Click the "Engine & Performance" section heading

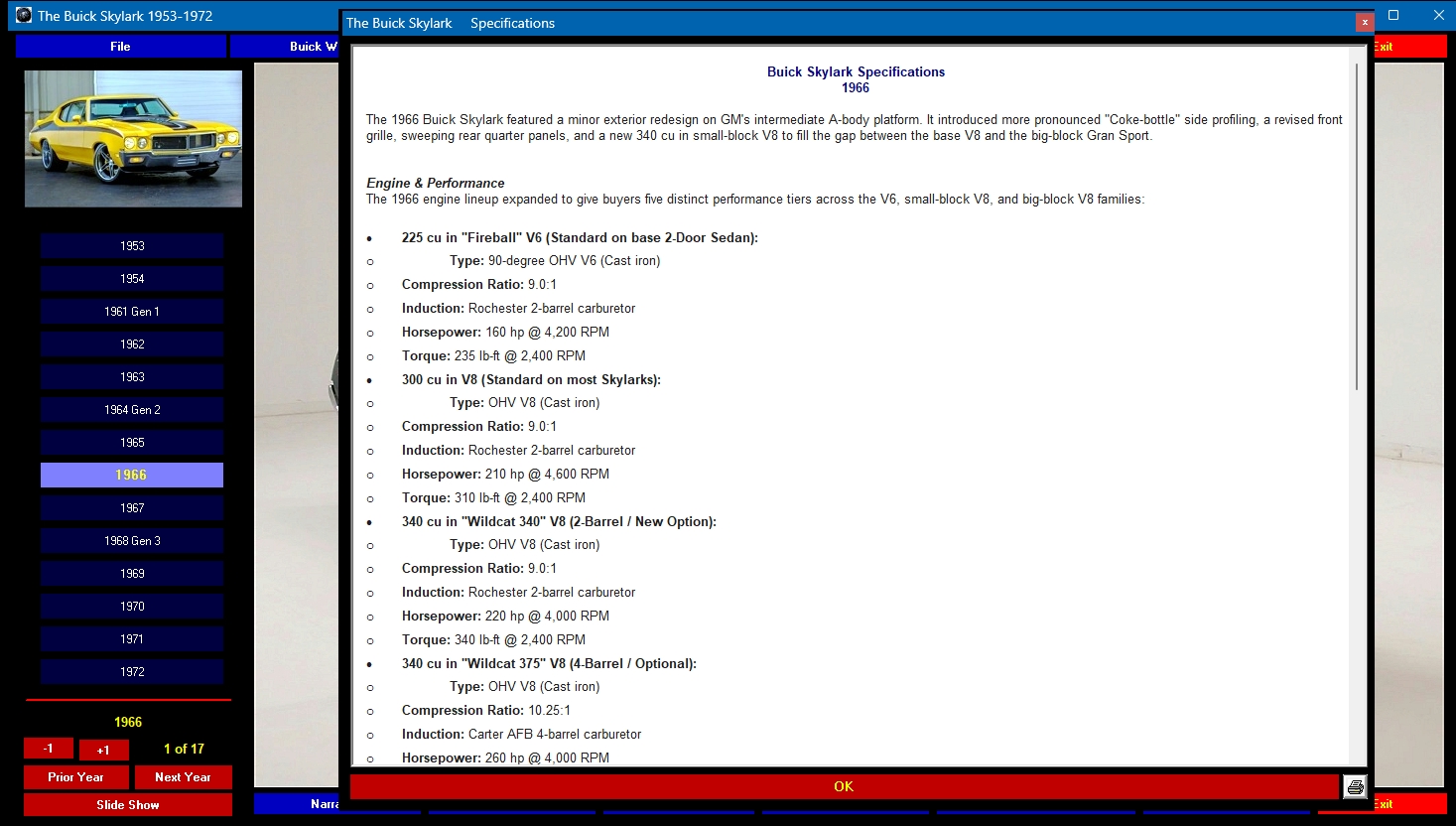(x=435, y=183)
